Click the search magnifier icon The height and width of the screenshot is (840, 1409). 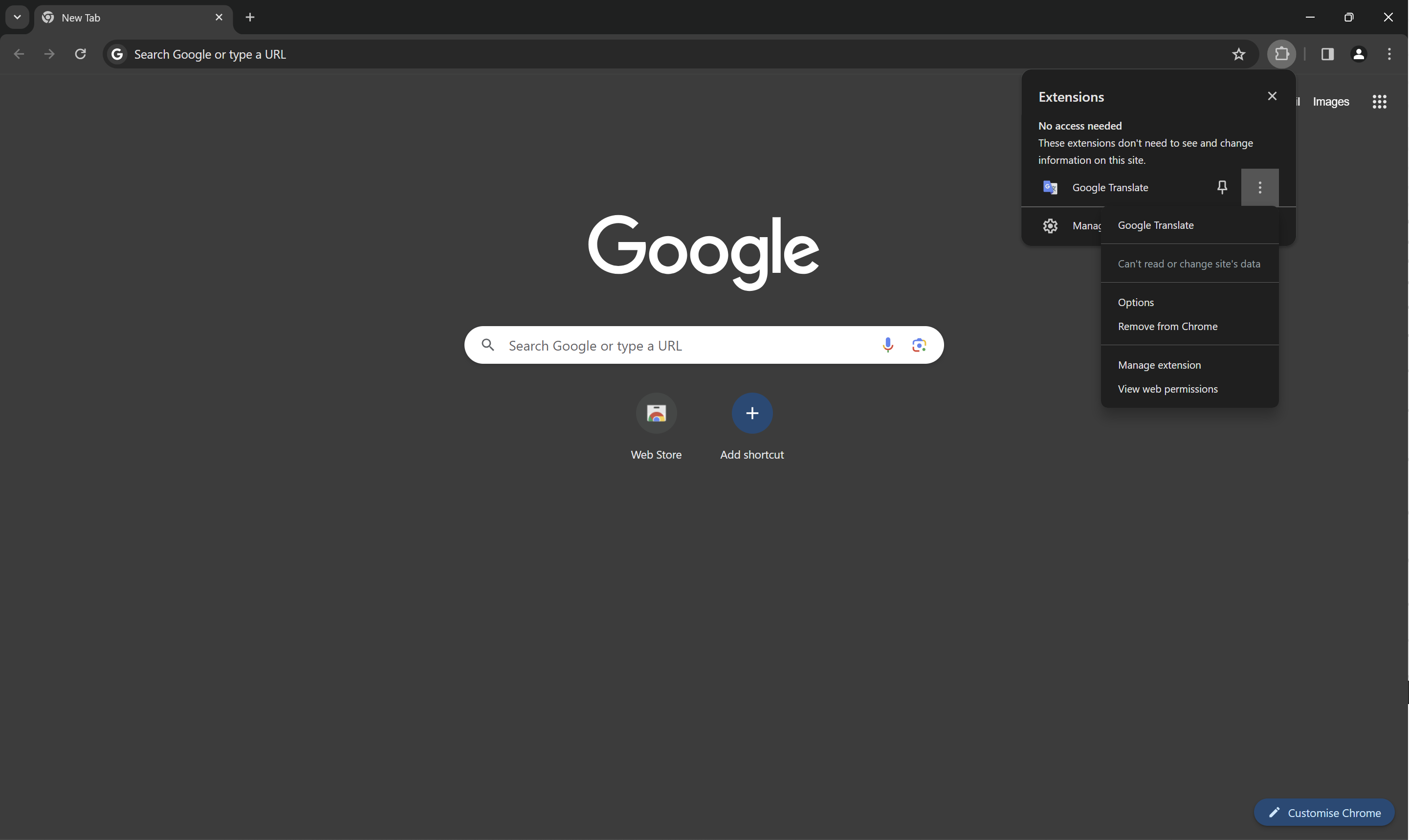[x=488, y=345]
